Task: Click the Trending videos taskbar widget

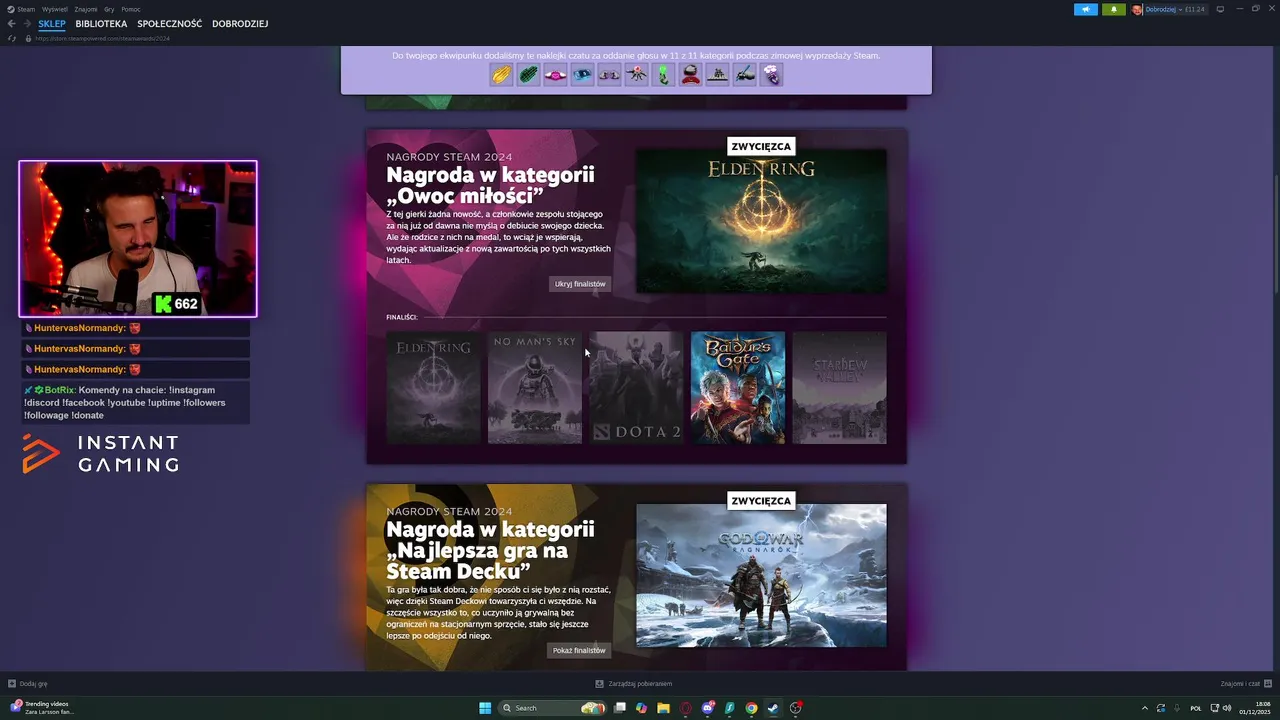Action: pos(42,708)
